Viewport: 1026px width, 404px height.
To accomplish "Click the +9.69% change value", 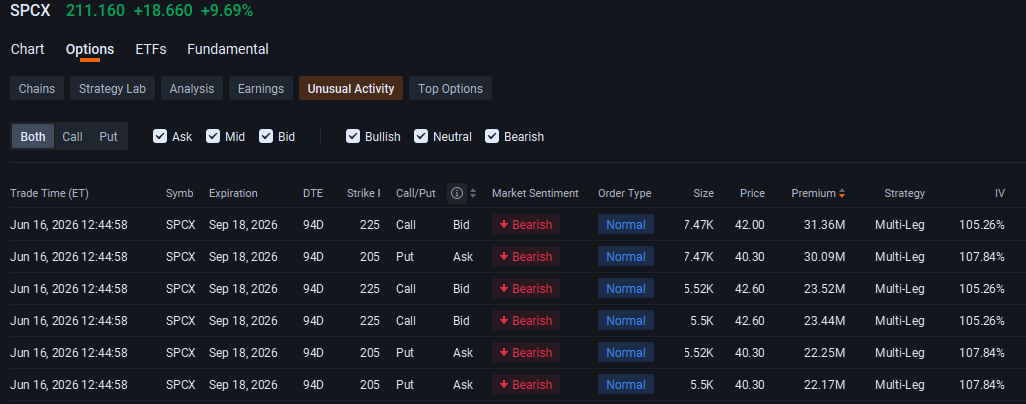I will pyautogui.click(x=227, y=10).
